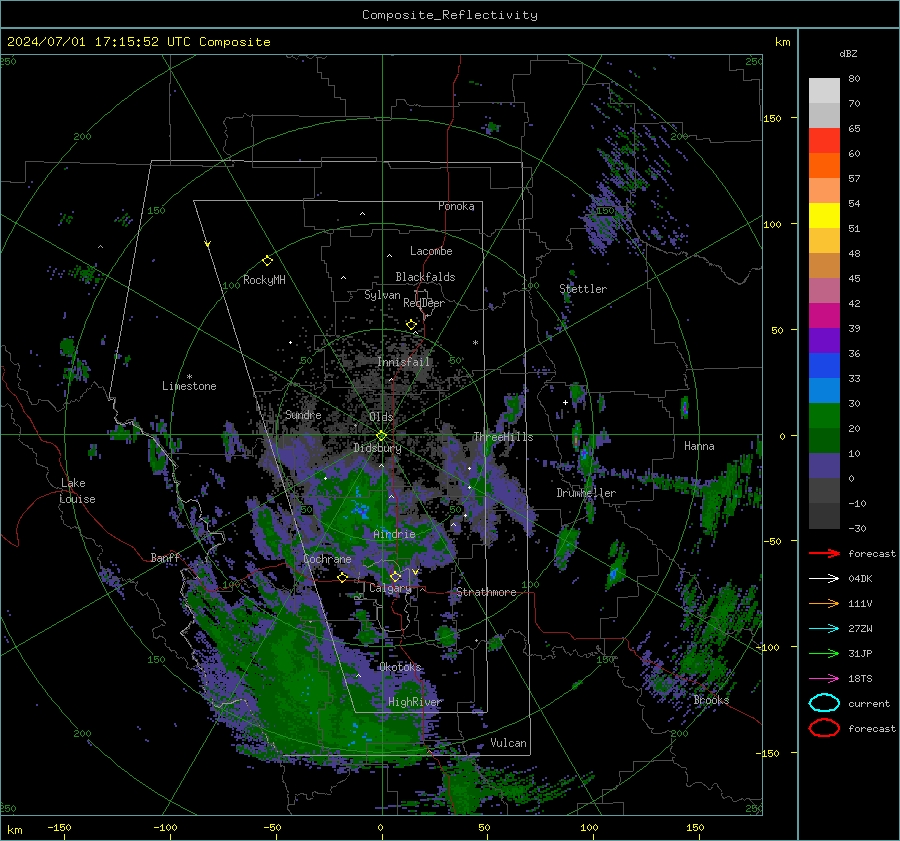This screenshot has width=900, height=841.
Task: Click the Stettler city label
Action: (x=583, y=289)
